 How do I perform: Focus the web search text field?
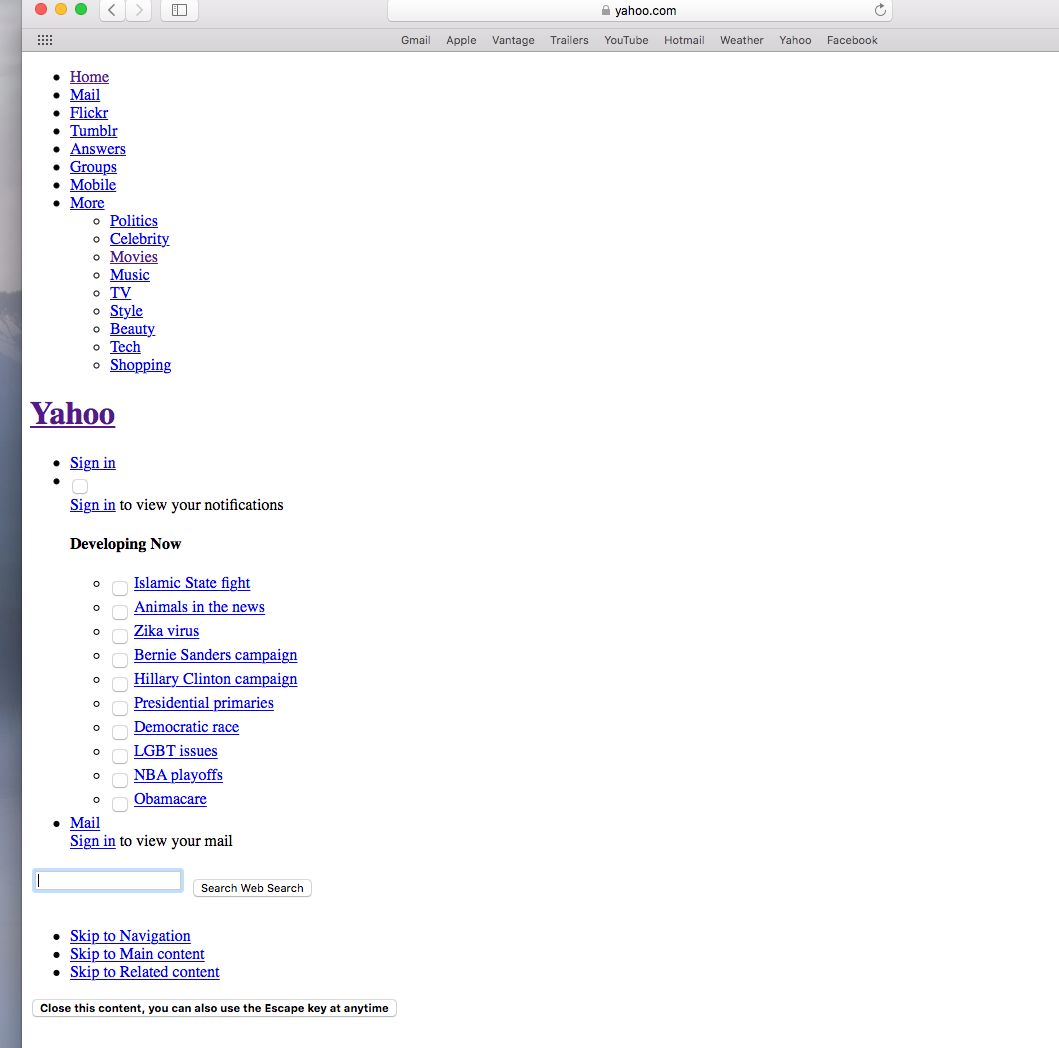pyautogui.click(x=108, y=881)
